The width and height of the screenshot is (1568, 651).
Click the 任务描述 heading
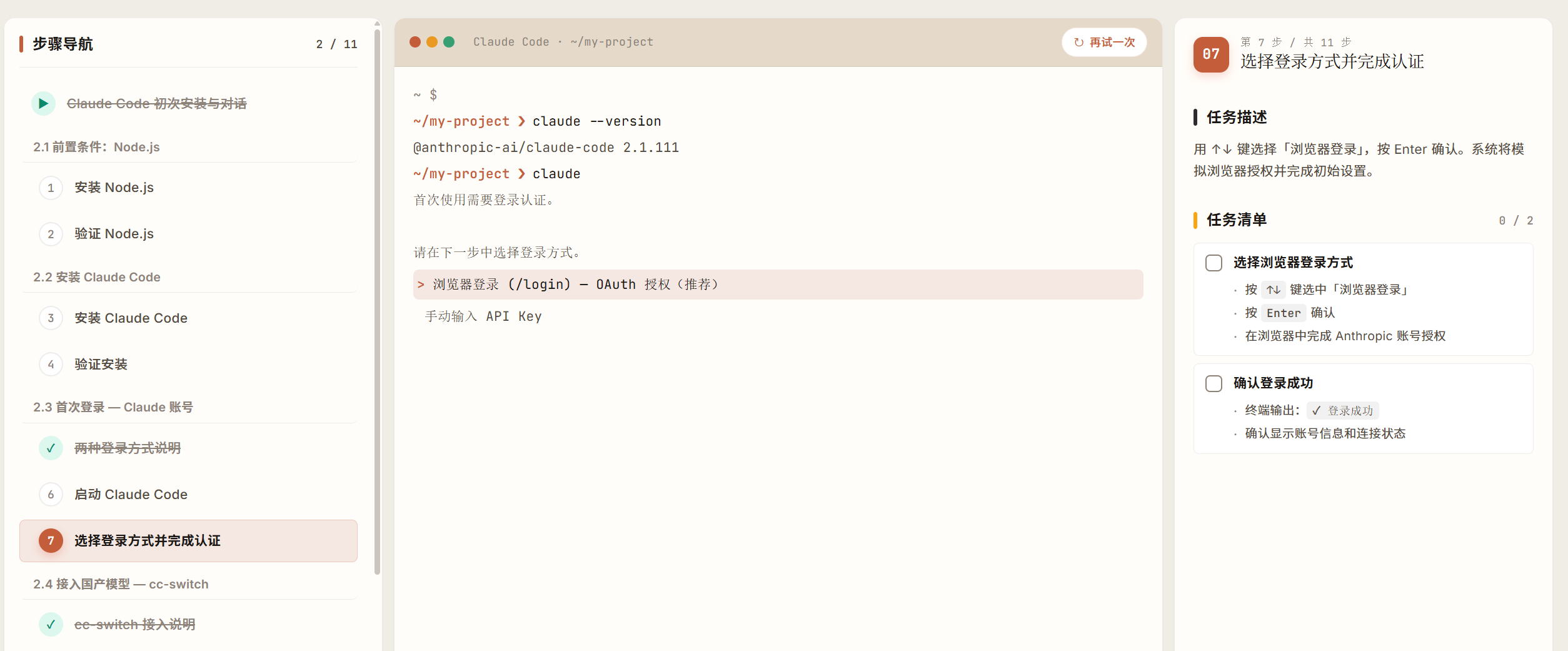click(1237, 117)
